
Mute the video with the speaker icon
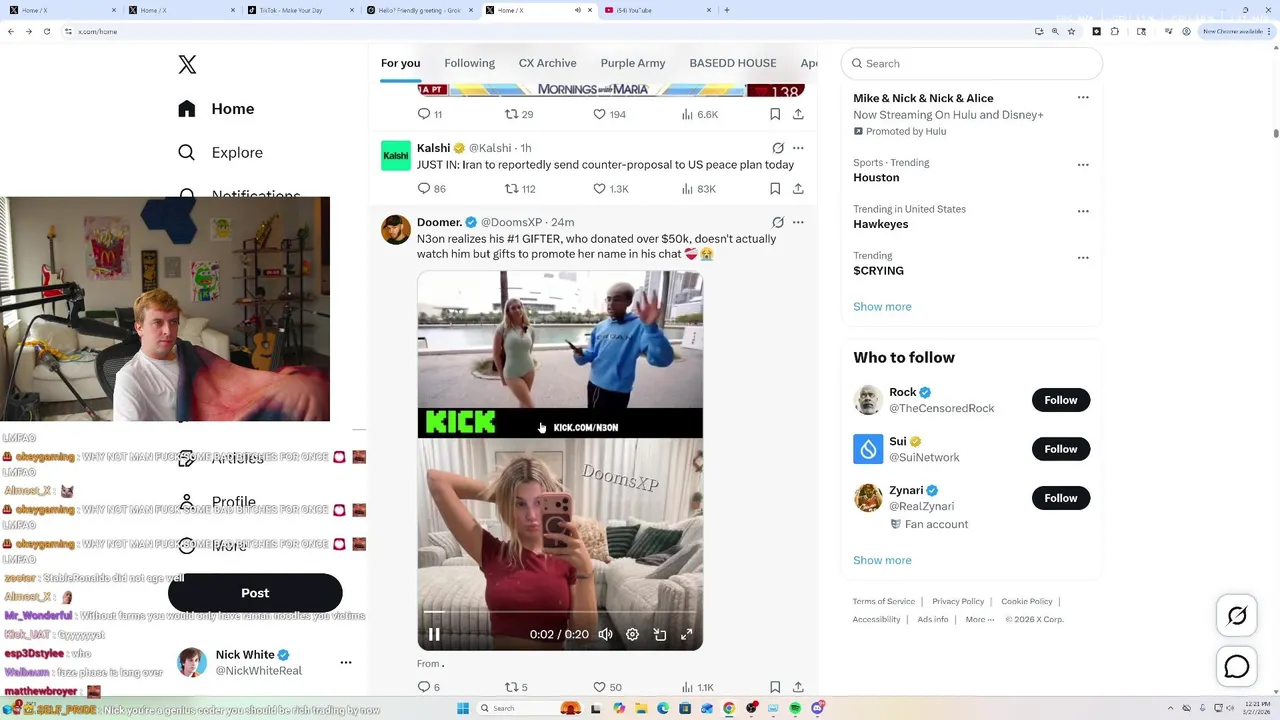[605, 634]
